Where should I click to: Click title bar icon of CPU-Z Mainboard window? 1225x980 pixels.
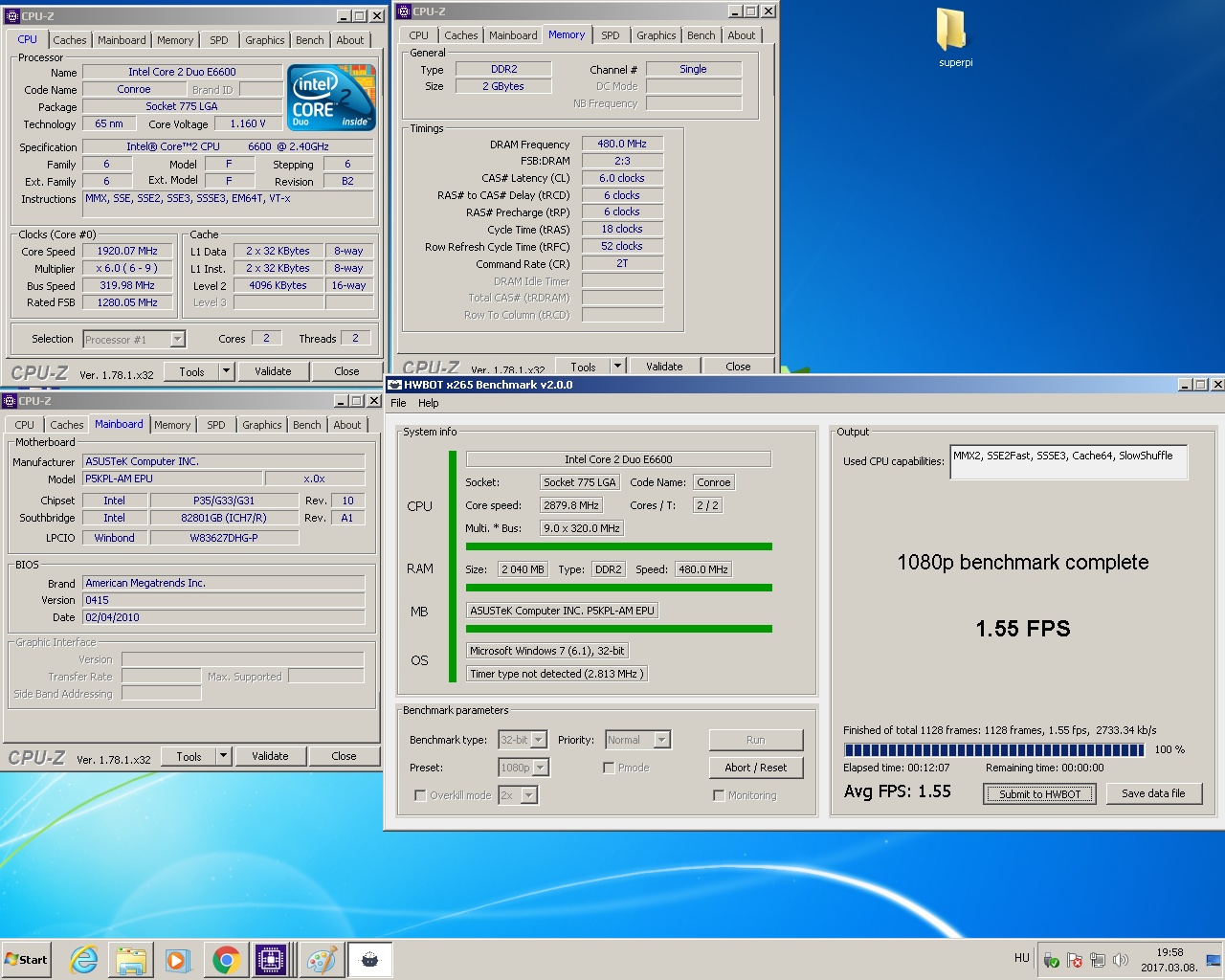[x=10, y=401]
